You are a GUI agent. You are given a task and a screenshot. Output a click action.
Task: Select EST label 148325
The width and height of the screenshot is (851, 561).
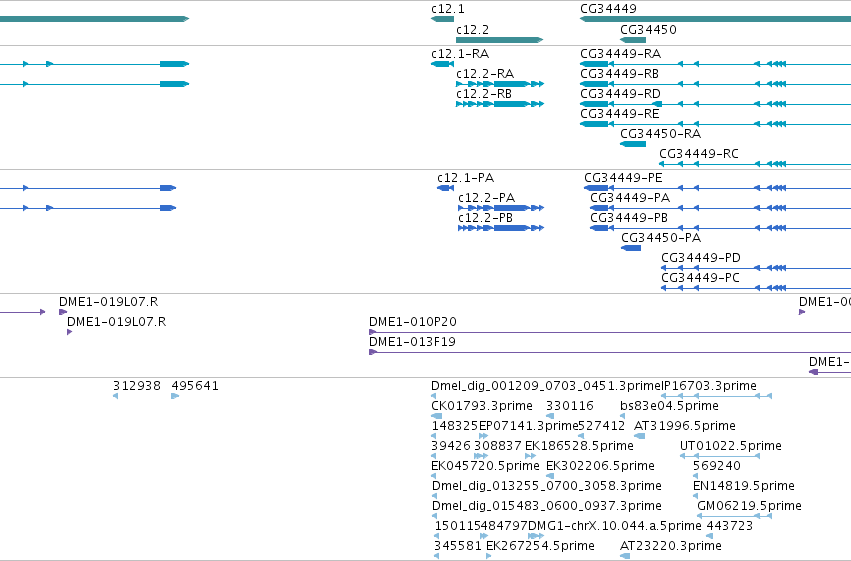pos(455,426)
